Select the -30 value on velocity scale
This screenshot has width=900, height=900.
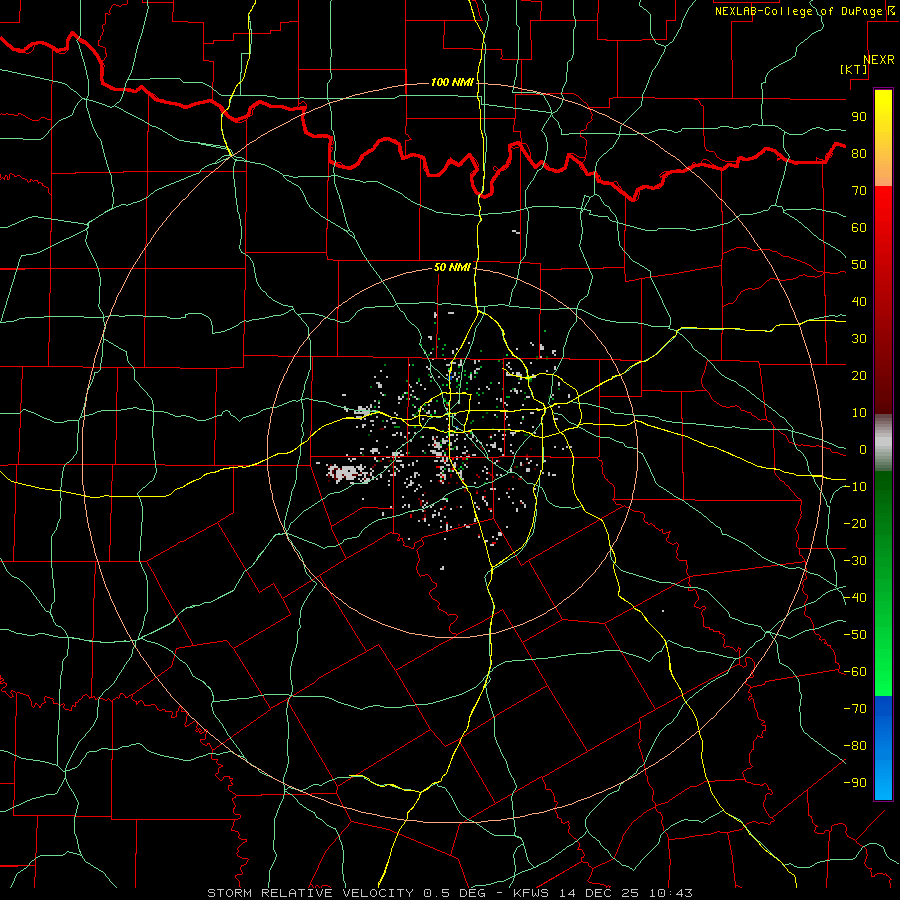855,561
